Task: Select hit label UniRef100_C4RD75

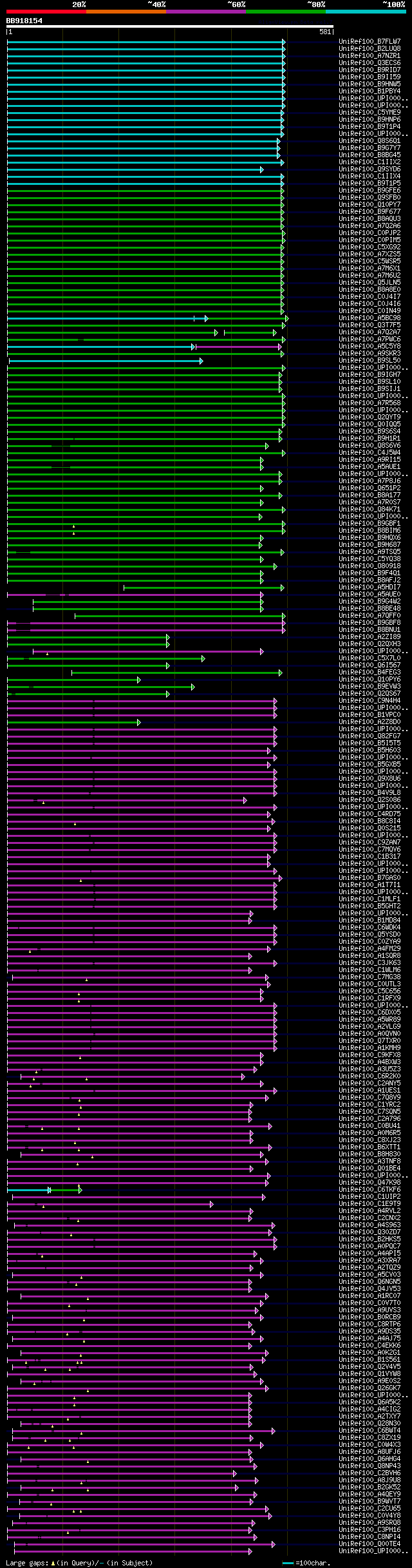Action: tap(370, 814)
